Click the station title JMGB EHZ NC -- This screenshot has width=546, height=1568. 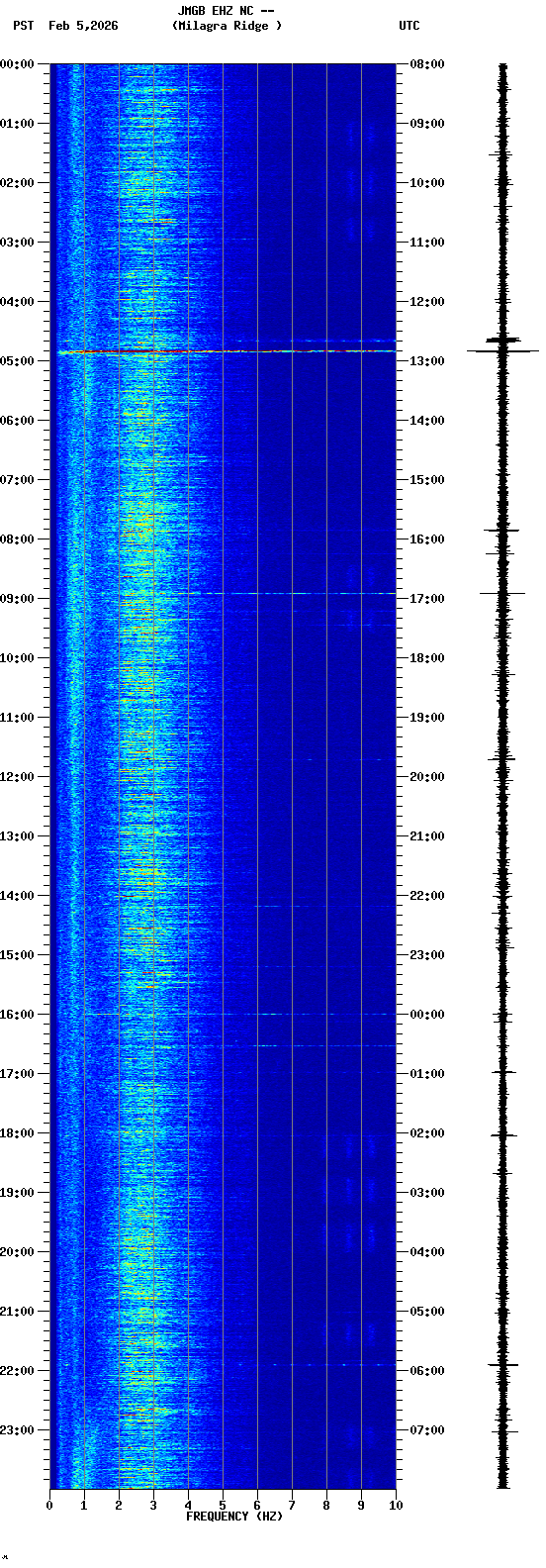click(x=226, y=11)
